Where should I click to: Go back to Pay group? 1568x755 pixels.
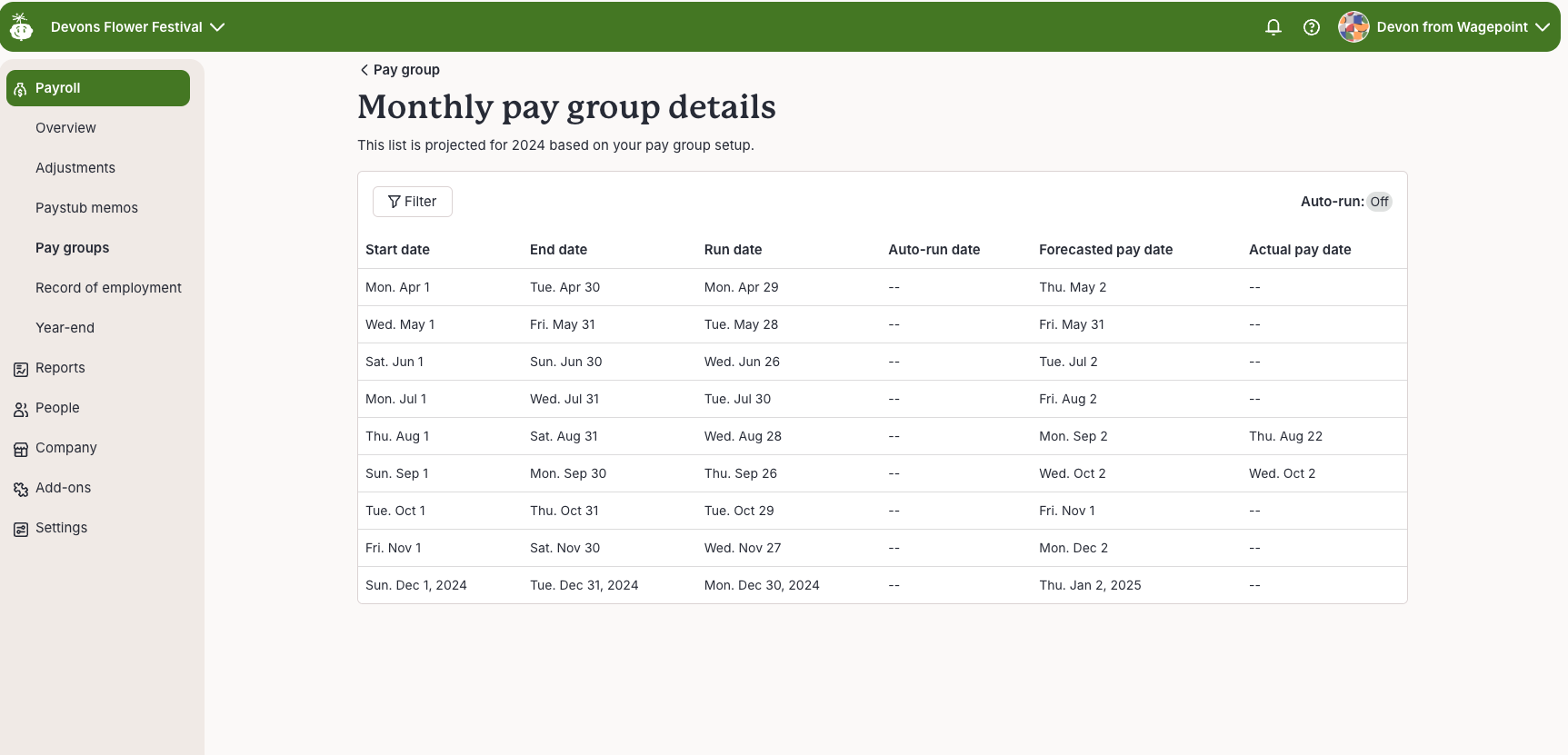[400, 70]
